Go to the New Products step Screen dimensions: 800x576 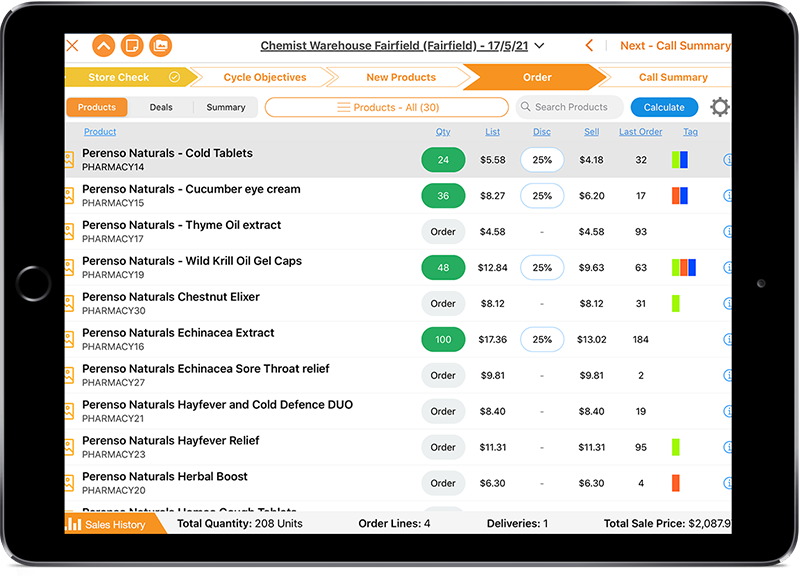click(x=400, y=77)
